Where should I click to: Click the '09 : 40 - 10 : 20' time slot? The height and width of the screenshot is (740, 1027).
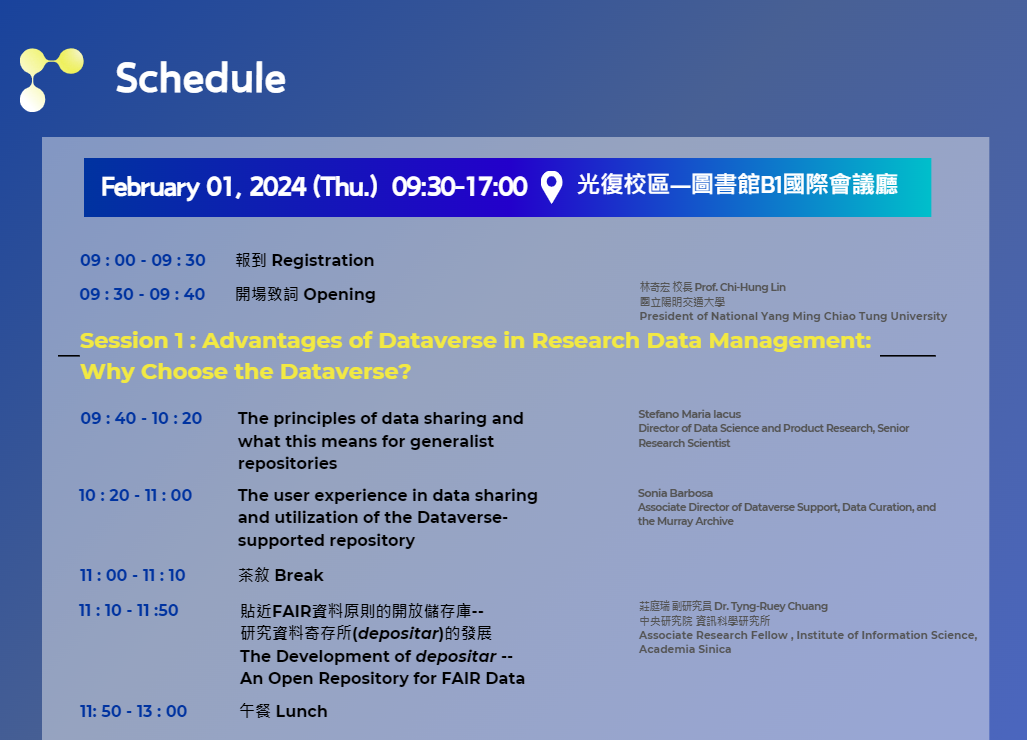141,418
